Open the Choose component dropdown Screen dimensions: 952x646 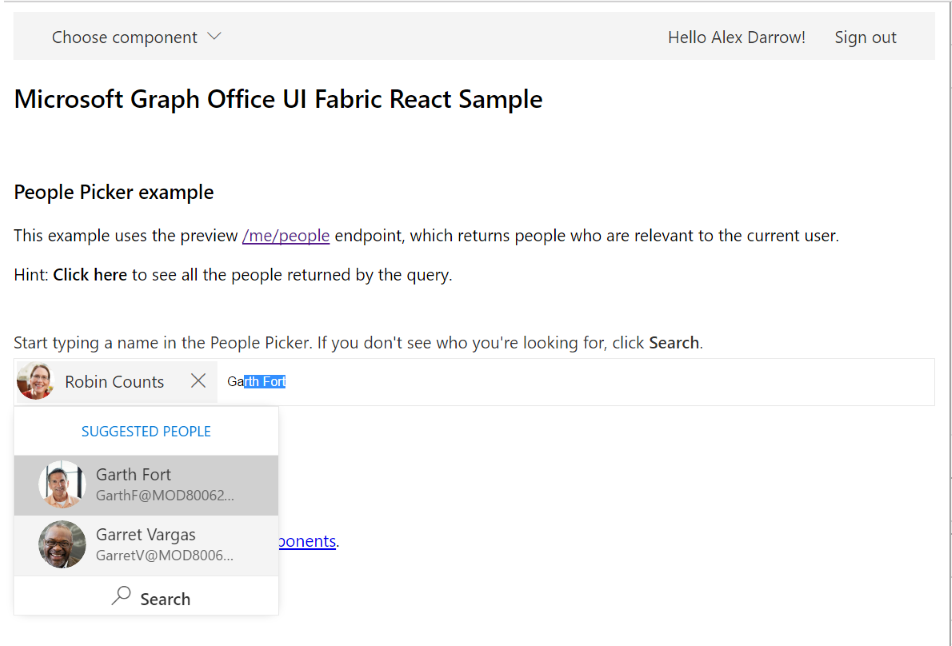click(136, 37)
